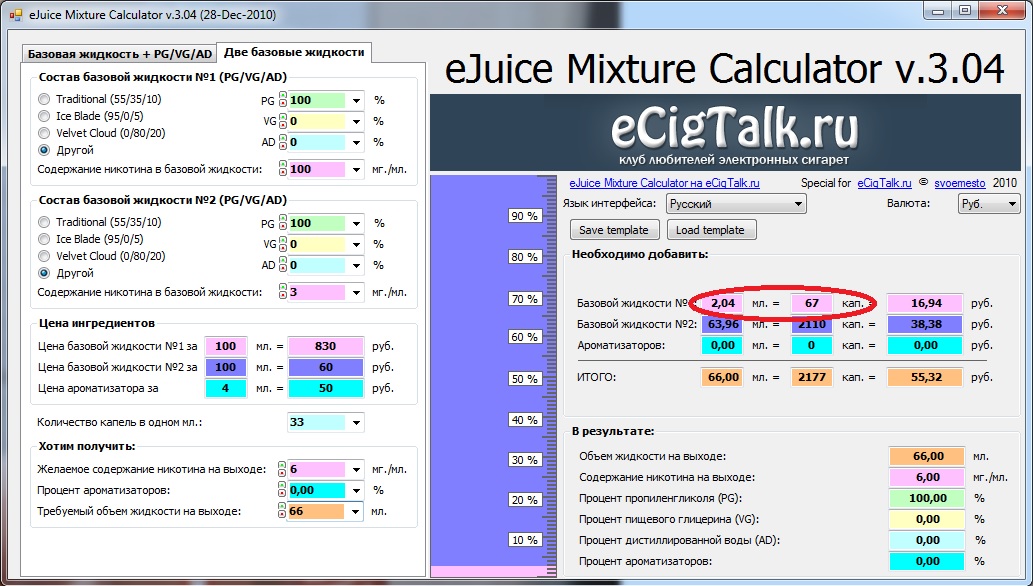
Task: Open the svoemesto author link
Action: pyautogui.click(x=960, y=183)
